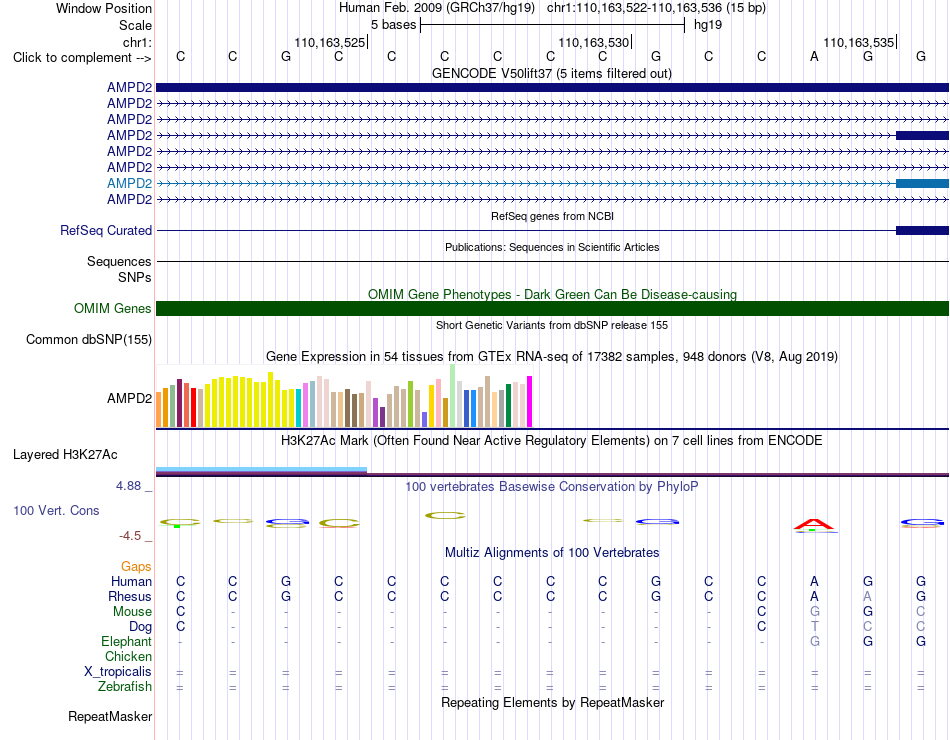Click the Mouse species label
Viewport: 950px width, 740px height.
coord(132,612)
